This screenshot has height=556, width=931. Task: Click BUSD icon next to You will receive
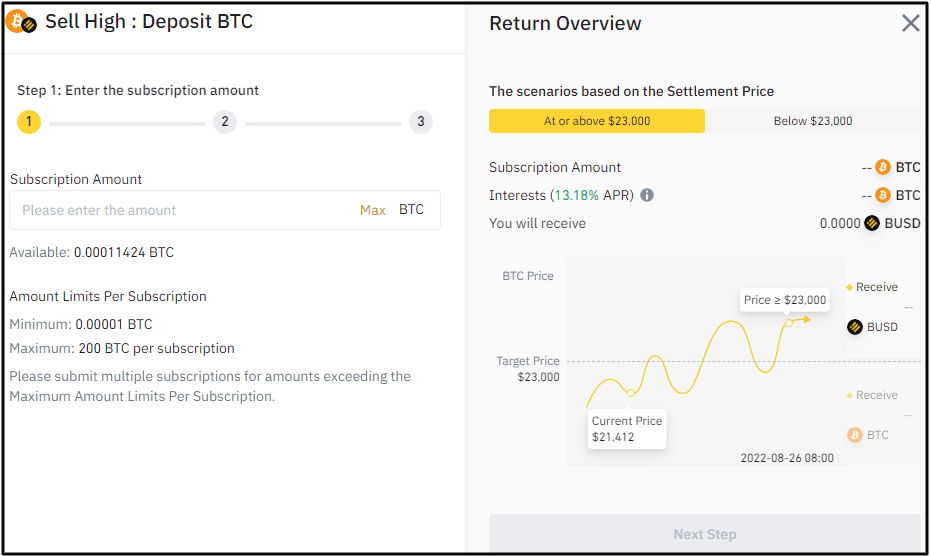pos(872,223)
